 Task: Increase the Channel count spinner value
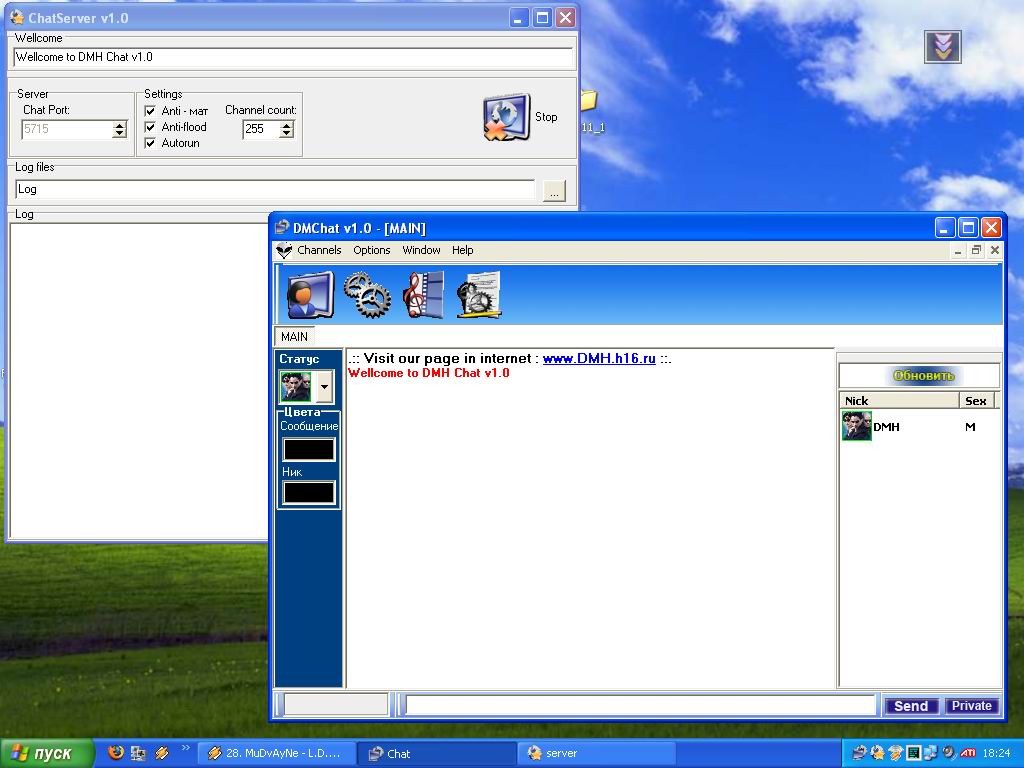tap(286, 125)
